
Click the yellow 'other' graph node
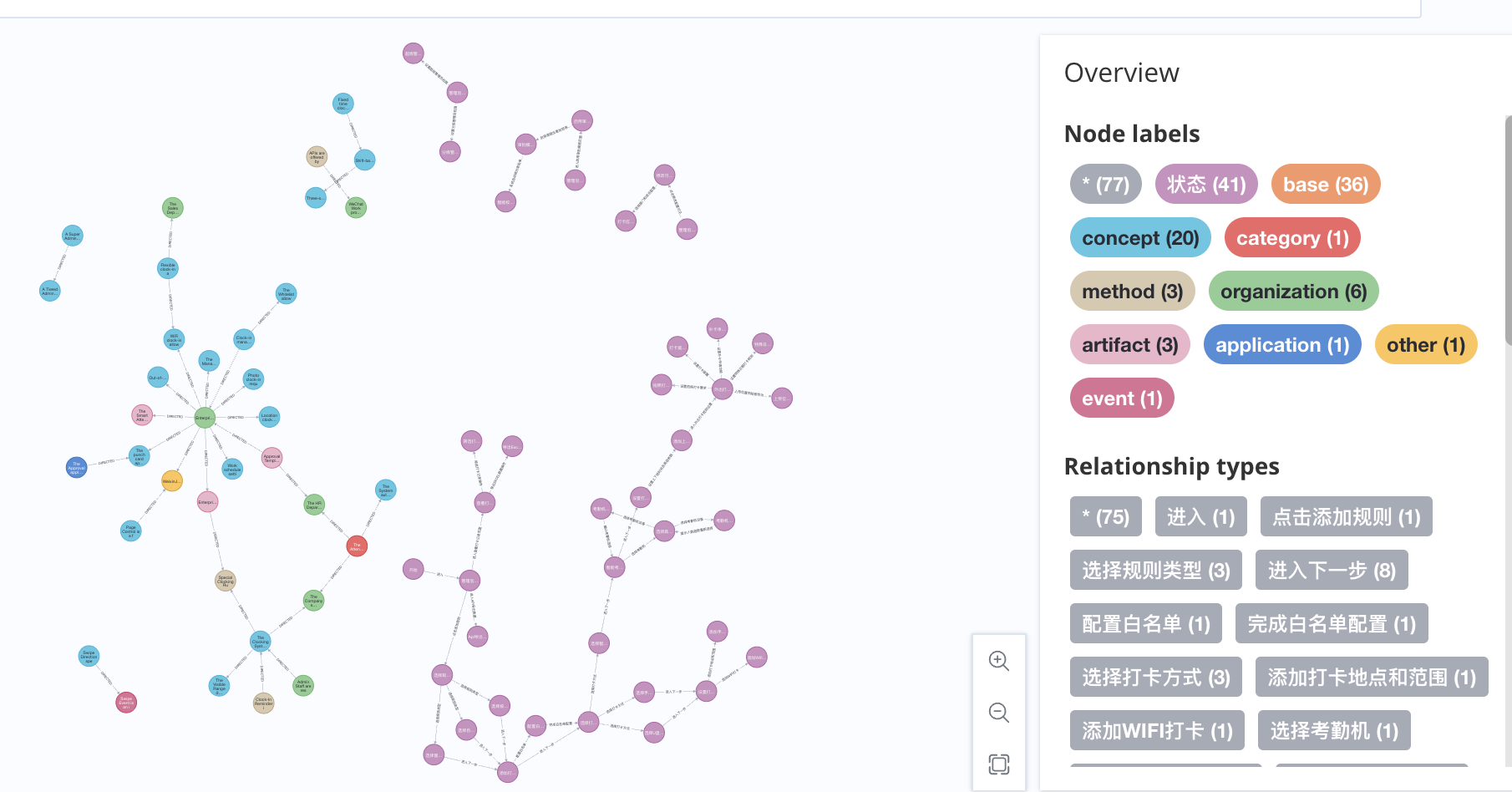[x=171, y=481]
